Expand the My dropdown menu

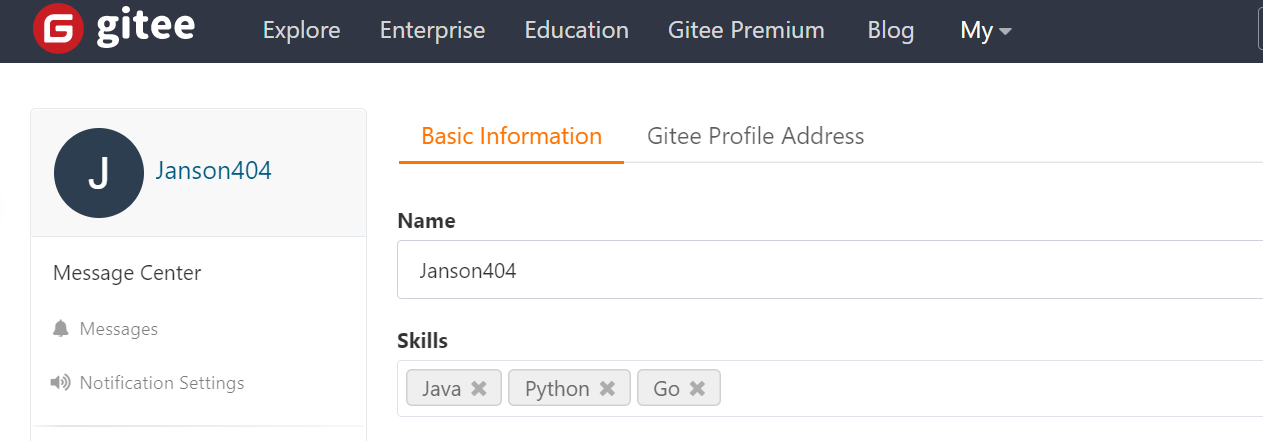(986, 31)
